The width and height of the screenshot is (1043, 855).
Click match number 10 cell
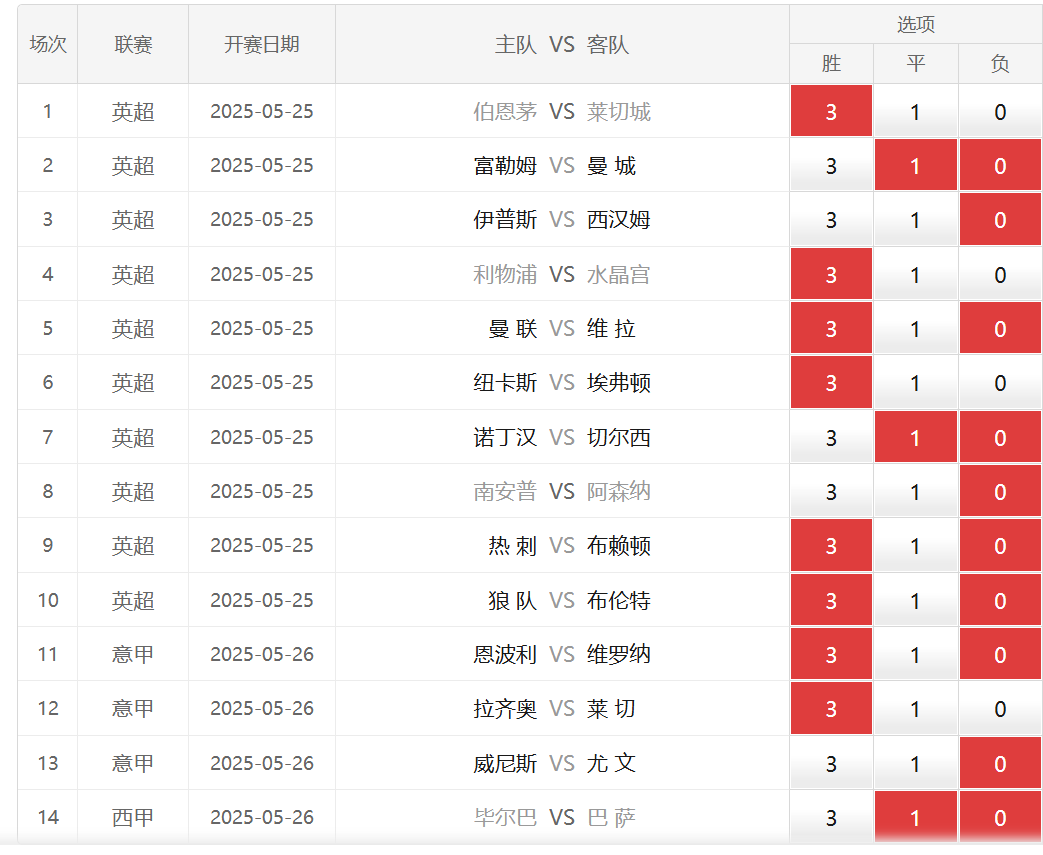[x=48, y=600]
